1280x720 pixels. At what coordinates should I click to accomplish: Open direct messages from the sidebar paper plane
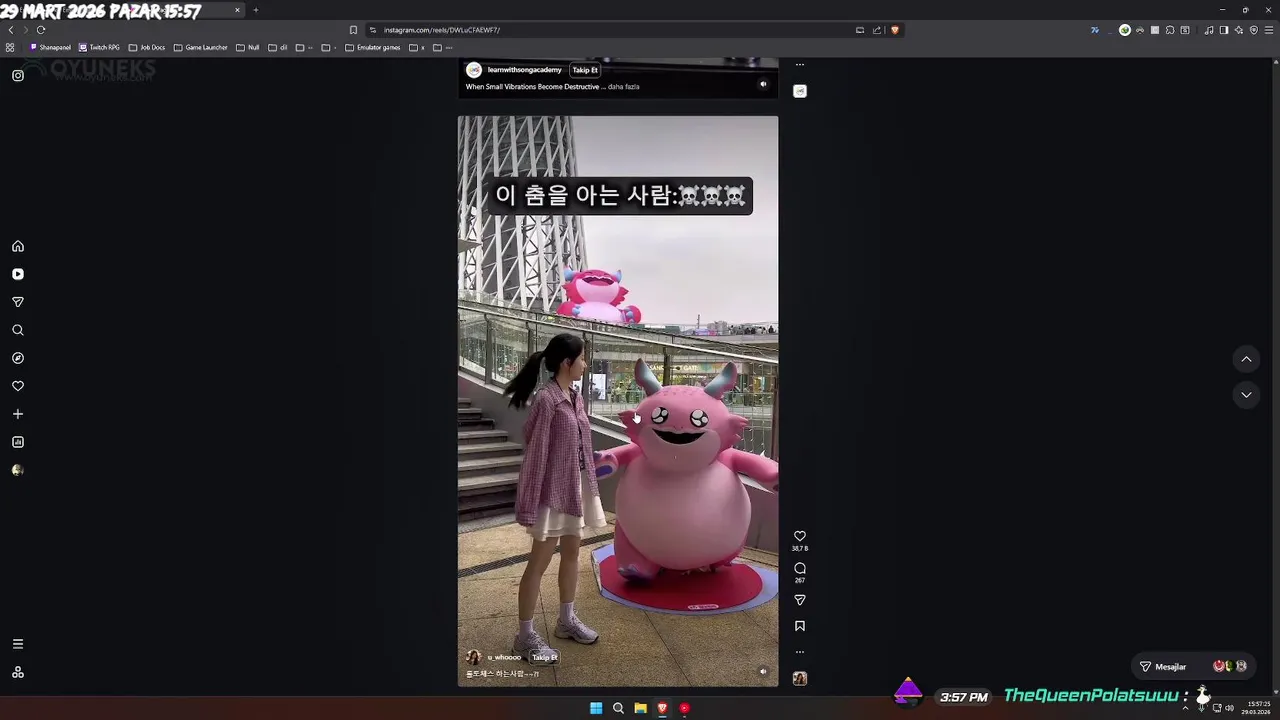[x=18, y=302]
